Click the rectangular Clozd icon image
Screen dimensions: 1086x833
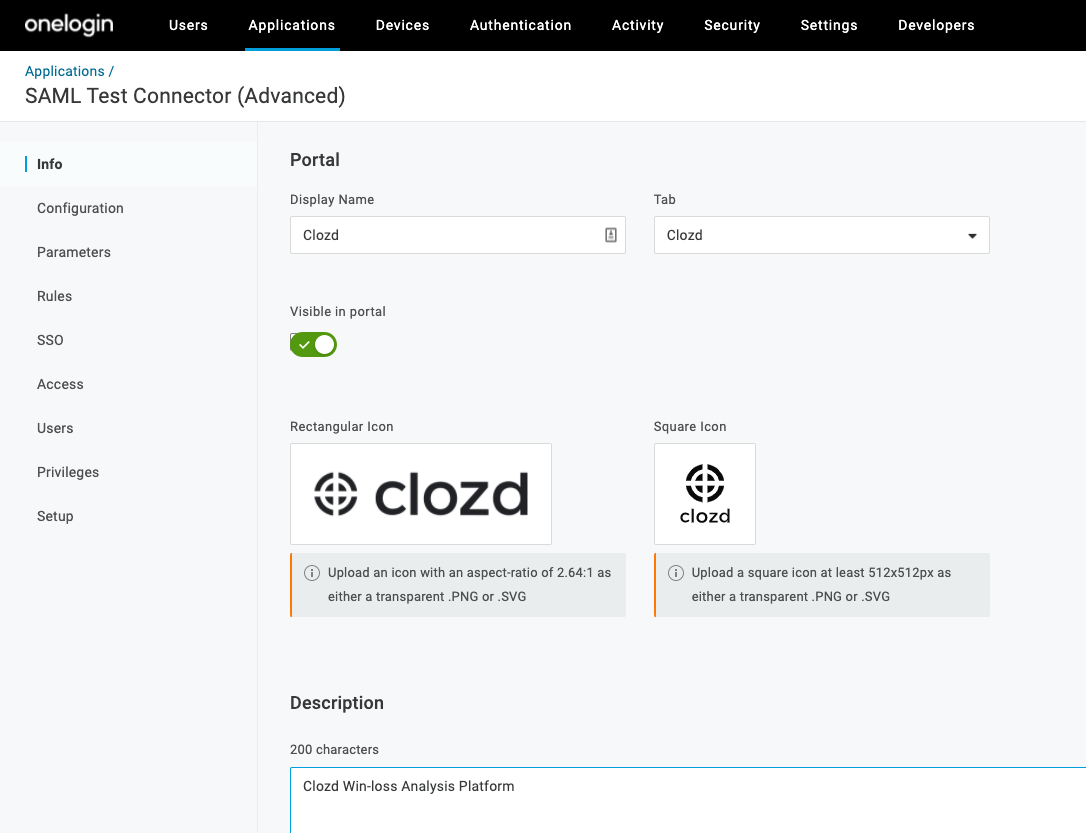[420, 494]
